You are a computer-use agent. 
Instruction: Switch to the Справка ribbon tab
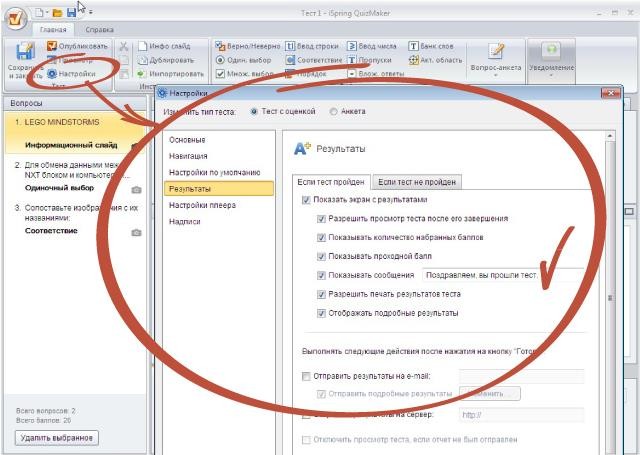tap(99, 29)
